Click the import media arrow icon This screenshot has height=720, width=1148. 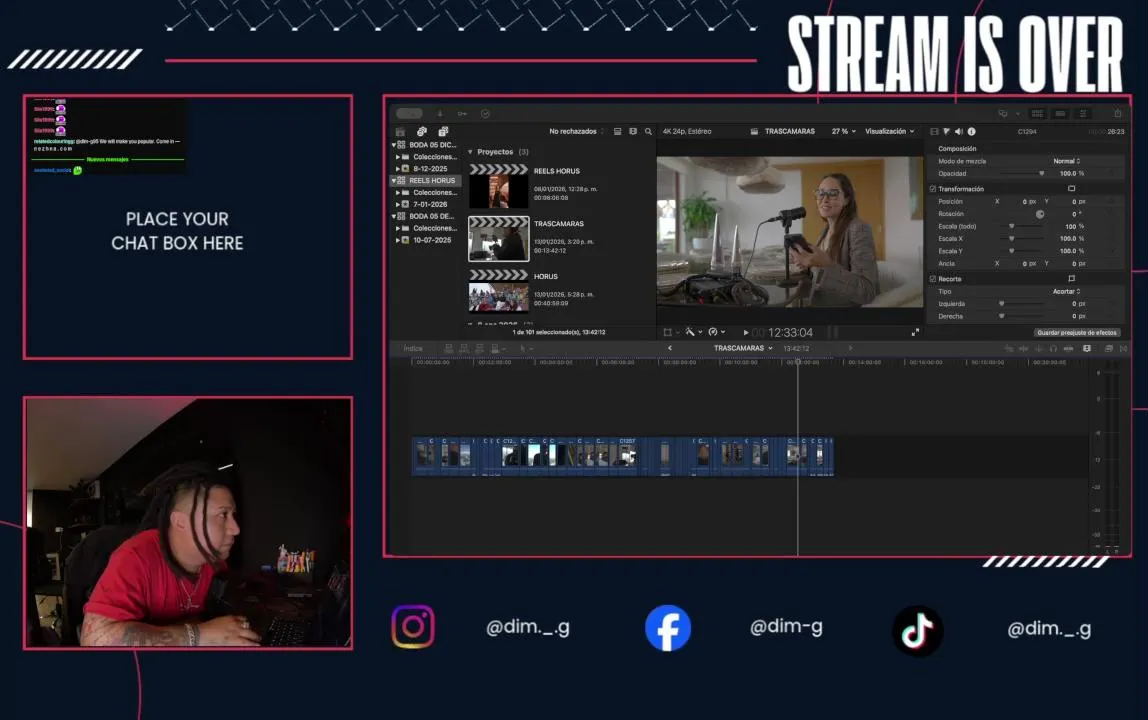(440, 114)
